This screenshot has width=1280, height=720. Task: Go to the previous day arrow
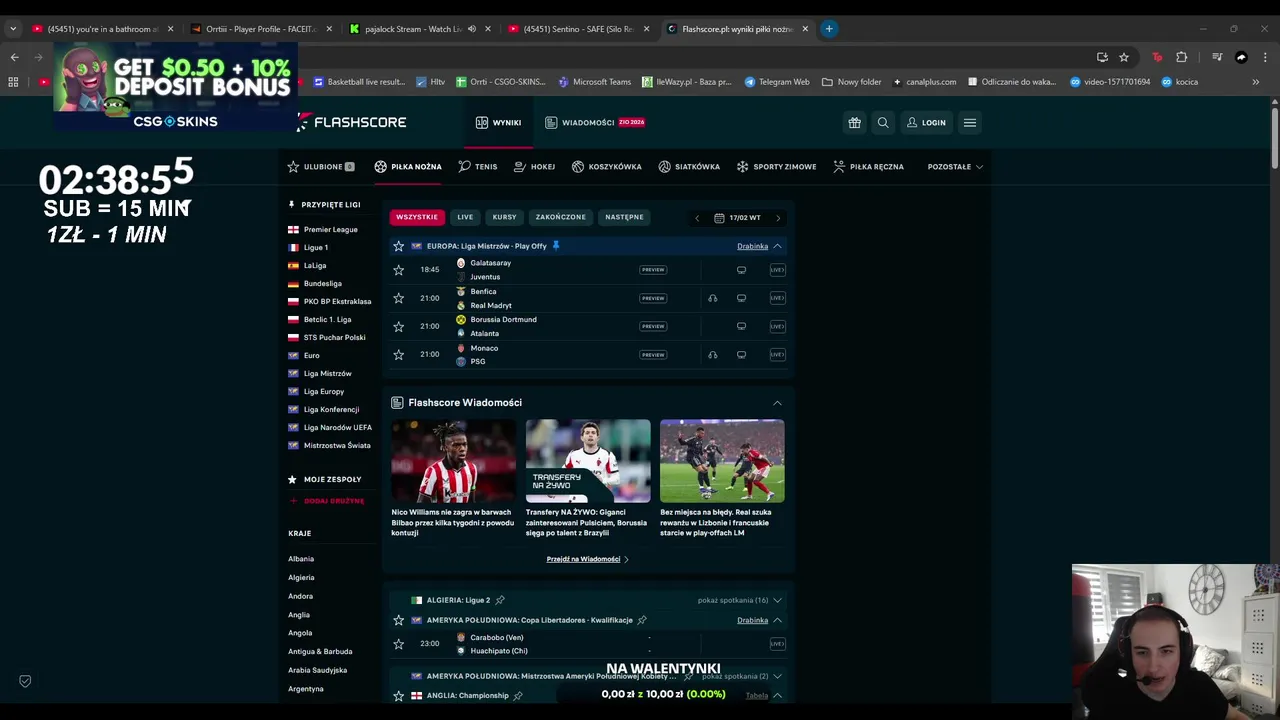click(x=697, y=217)
